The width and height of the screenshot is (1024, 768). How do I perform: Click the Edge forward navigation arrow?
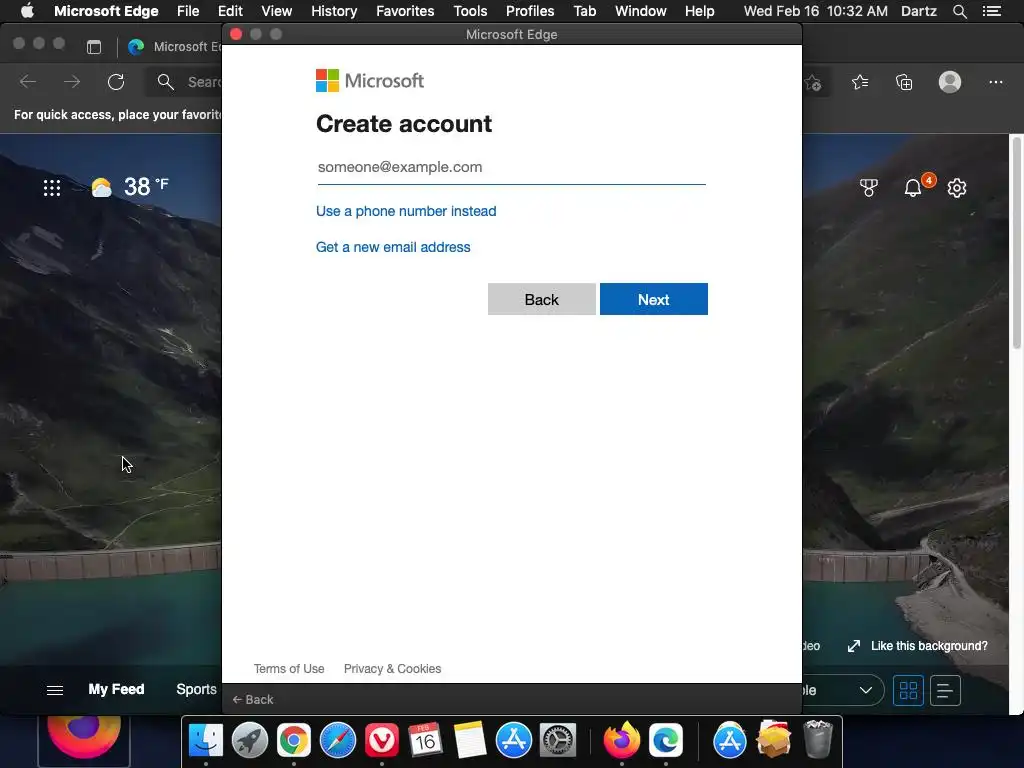[x=72, y=82]
